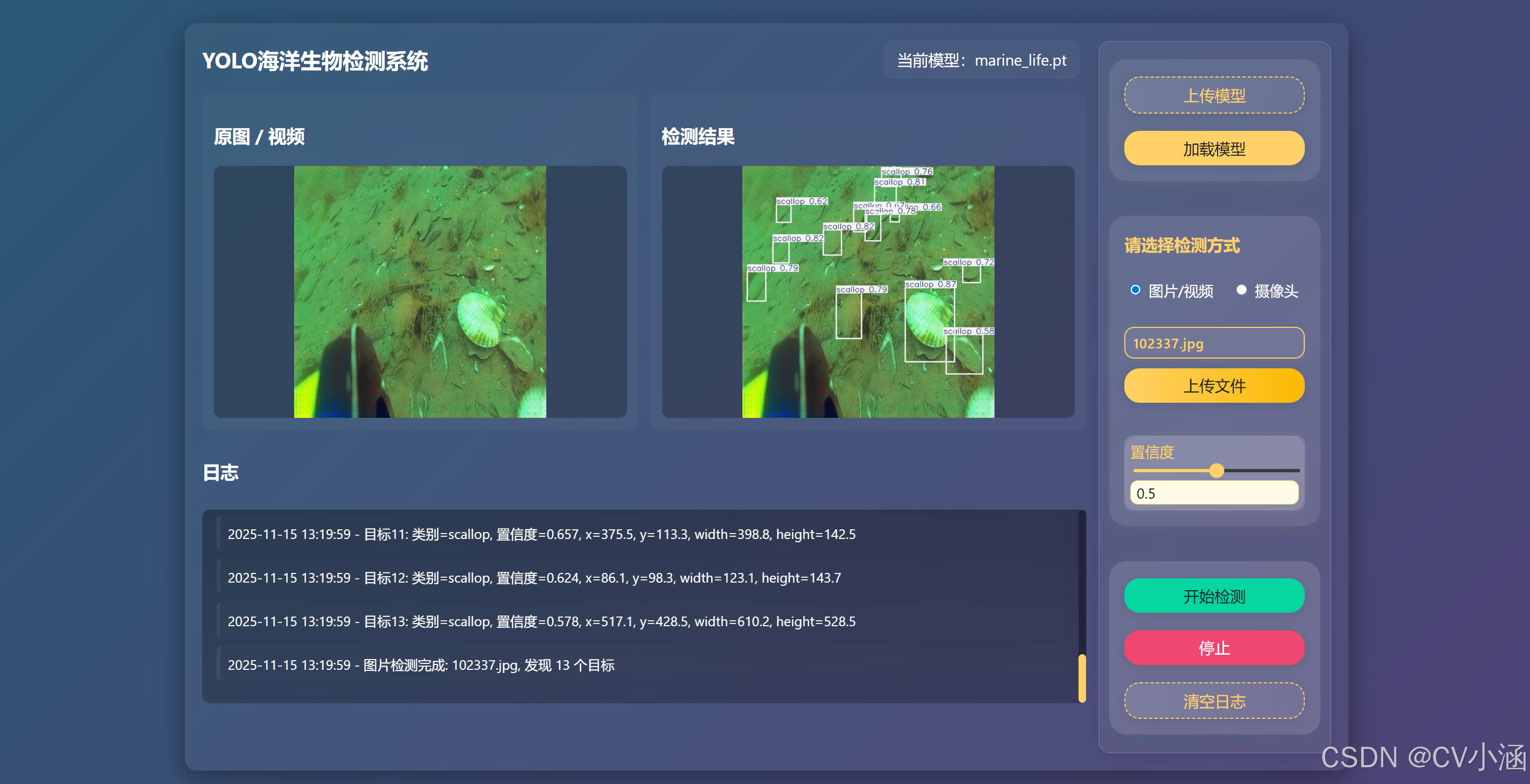1530x784 pixels.
Task: Click the 102337.jpg filename field
Action: click(x=1213, y=343)
